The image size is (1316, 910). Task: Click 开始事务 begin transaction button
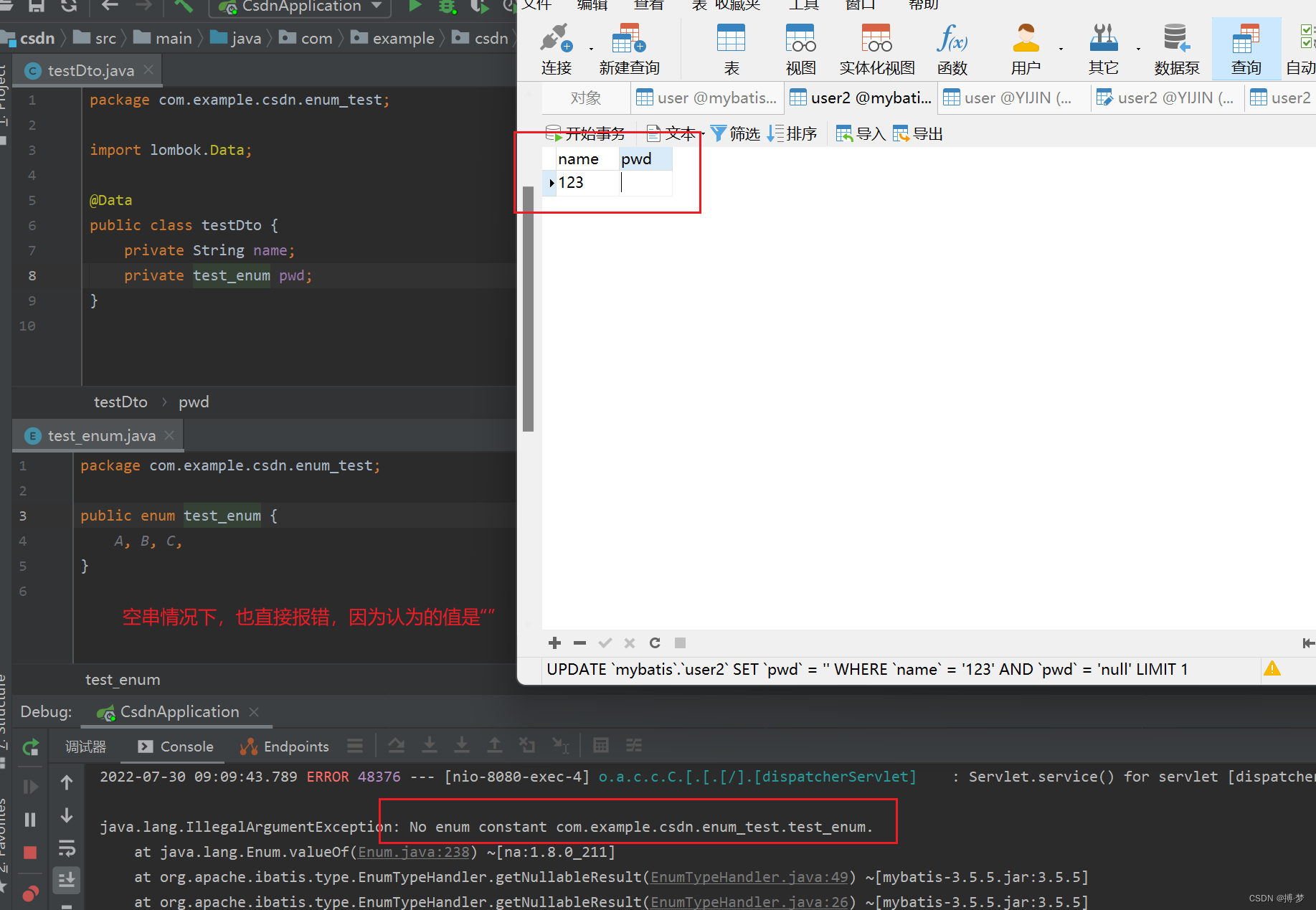click(x=585, y=133)
